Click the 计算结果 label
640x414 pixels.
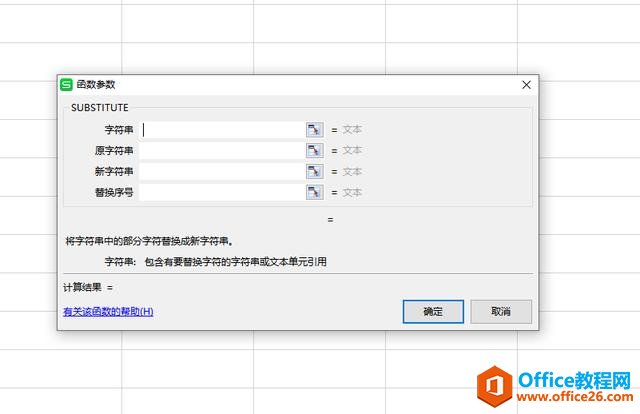tap(82, 287)
